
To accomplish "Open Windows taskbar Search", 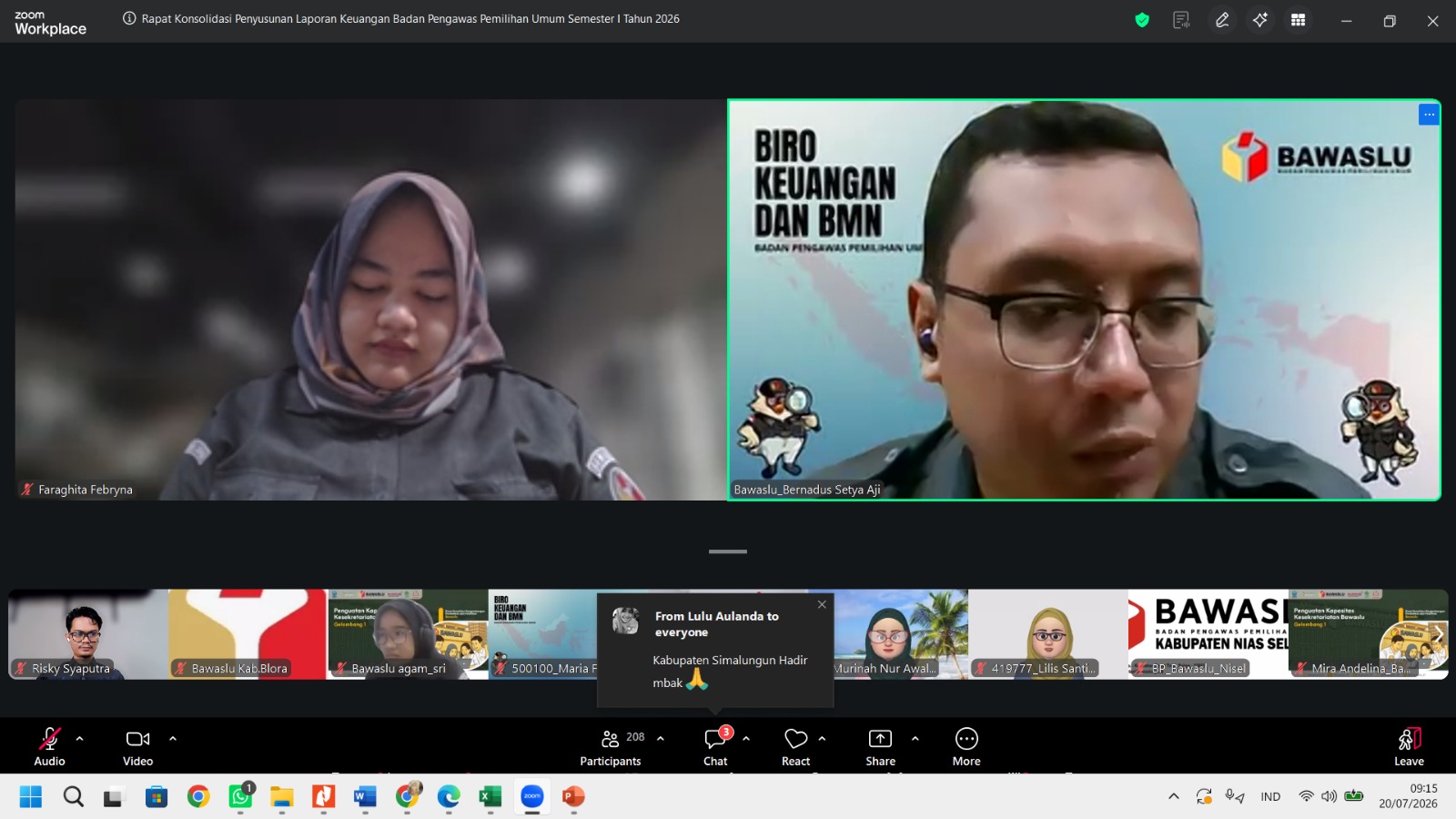I will click(73, 797).
